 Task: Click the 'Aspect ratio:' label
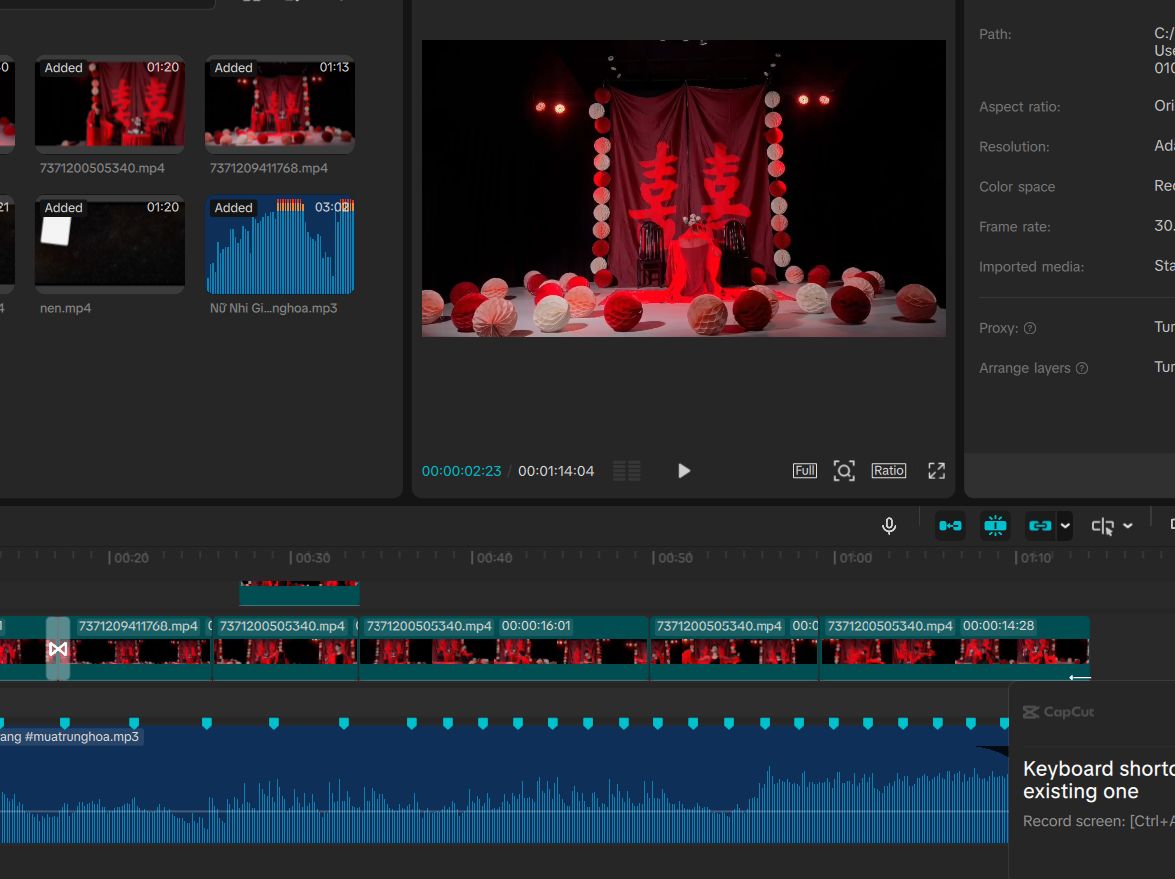pos(1020,106)
